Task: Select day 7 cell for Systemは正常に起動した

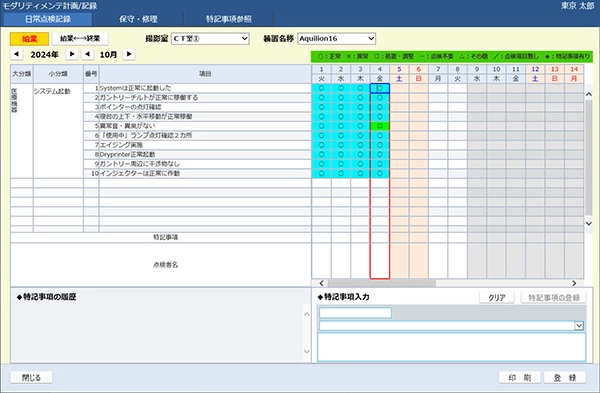Action: click(438, 88)
